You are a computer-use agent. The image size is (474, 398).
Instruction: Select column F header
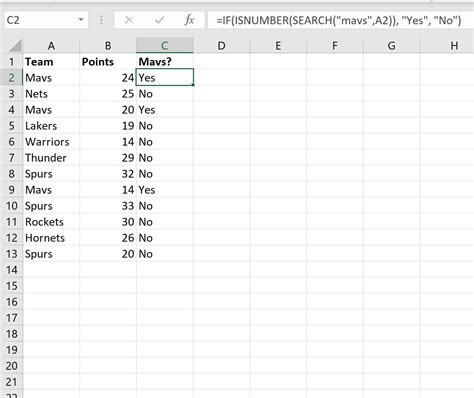click(335, 46)
